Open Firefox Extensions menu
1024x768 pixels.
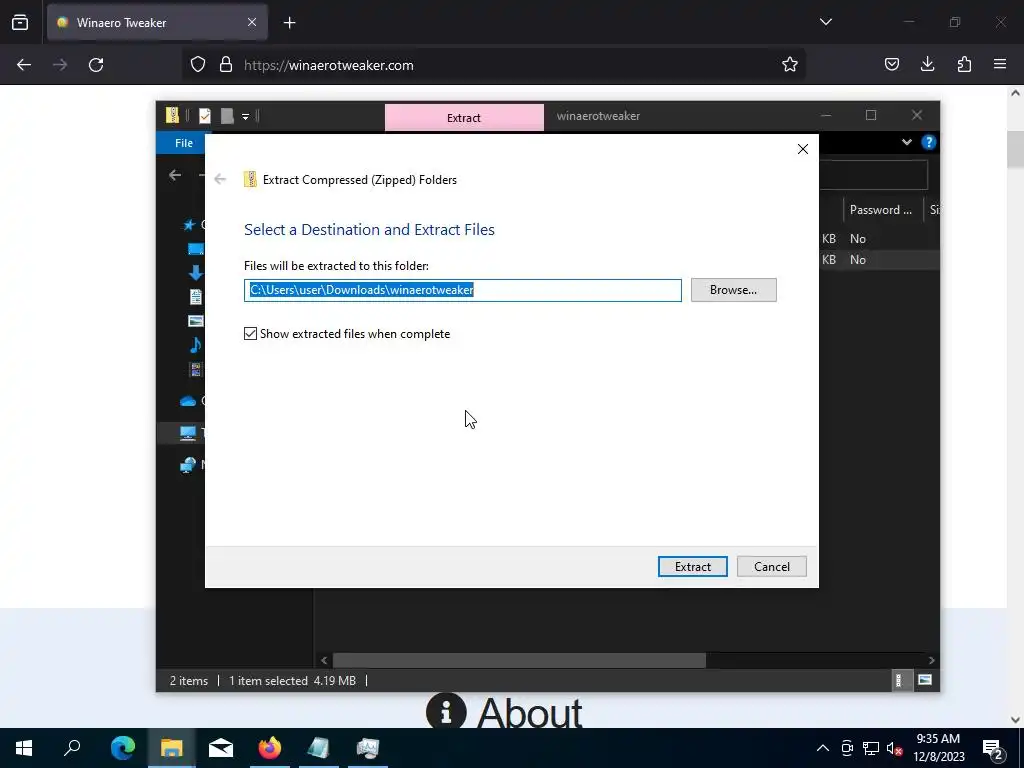[x=964, y=64]
